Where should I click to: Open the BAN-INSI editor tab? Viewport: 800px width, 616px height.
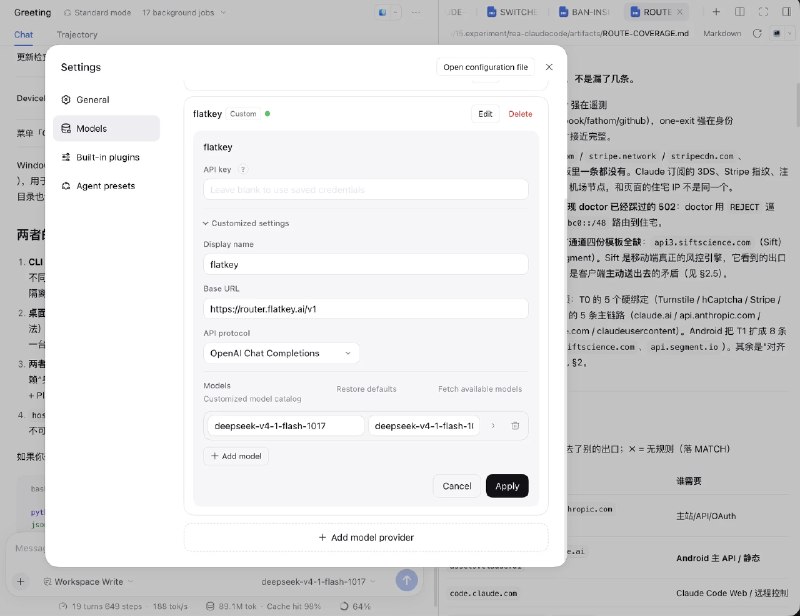coord(585,12)
